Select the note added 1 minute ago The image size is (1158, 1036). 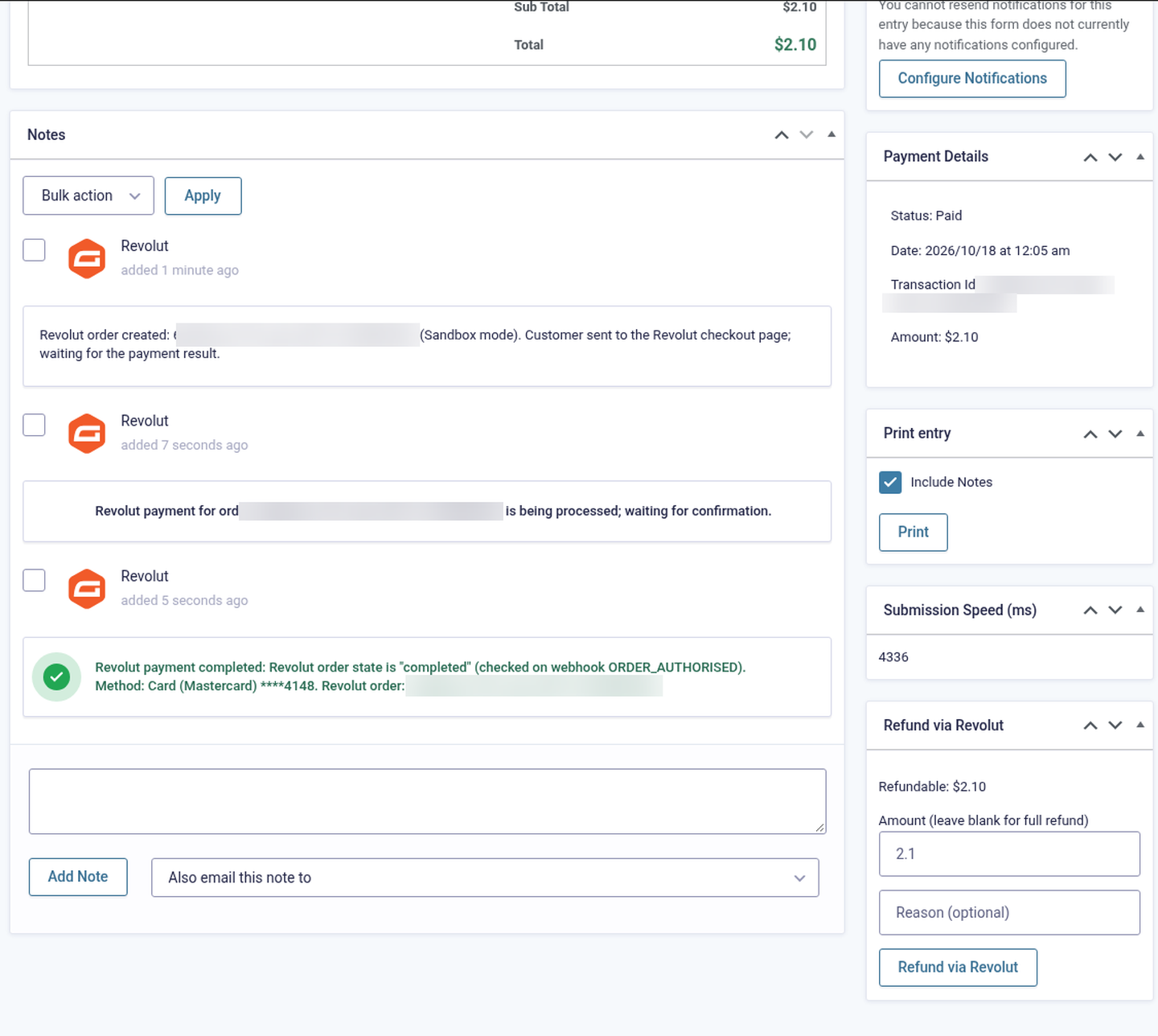point(34,249)
